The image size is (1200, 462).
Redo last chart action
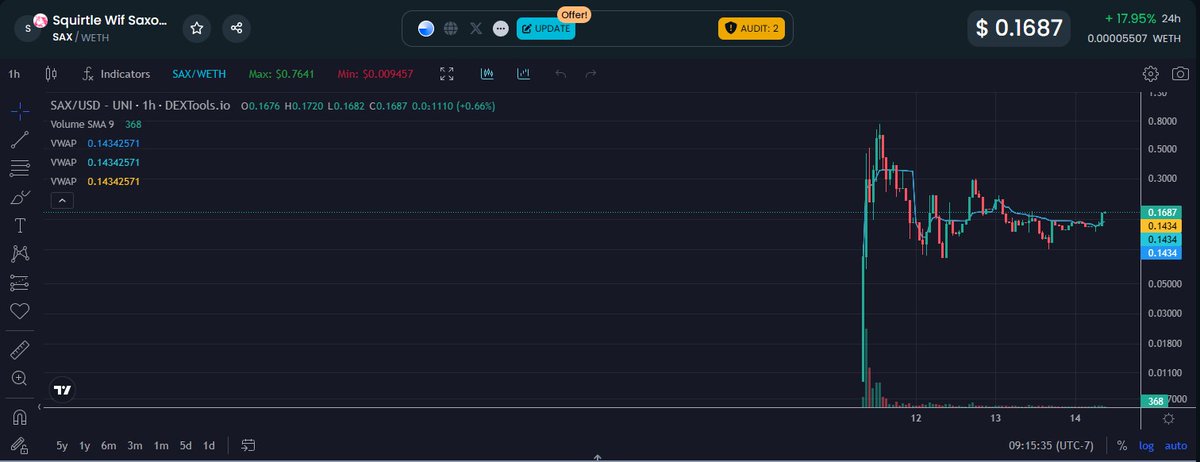point(591,74)
